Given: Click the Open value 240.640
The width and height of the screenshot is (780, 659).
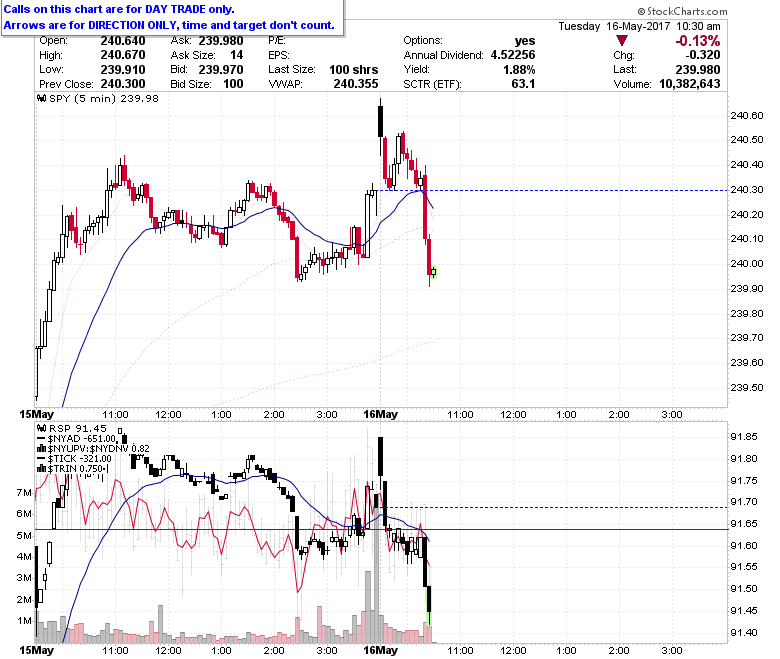Looking at the screenshot, I should point(123,41).
